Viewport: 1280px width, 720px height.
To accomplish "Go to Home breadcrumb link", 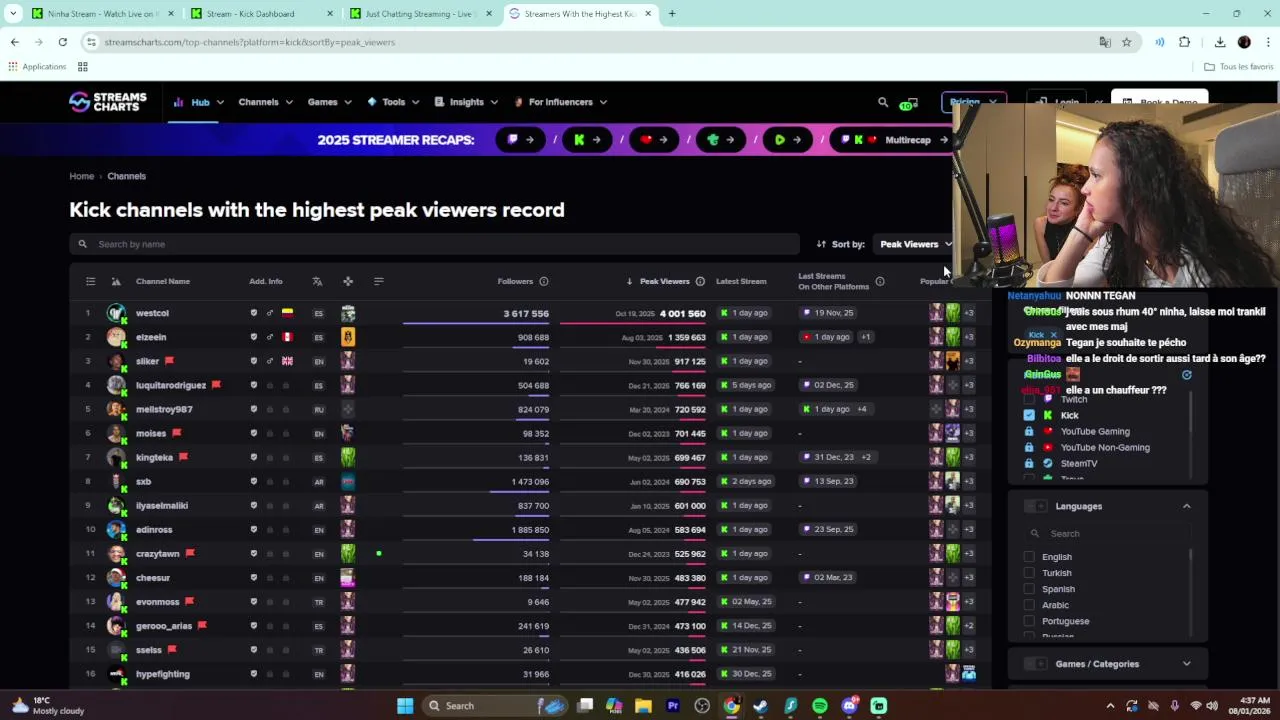I will pyautogui.click(x=81, y=176).
